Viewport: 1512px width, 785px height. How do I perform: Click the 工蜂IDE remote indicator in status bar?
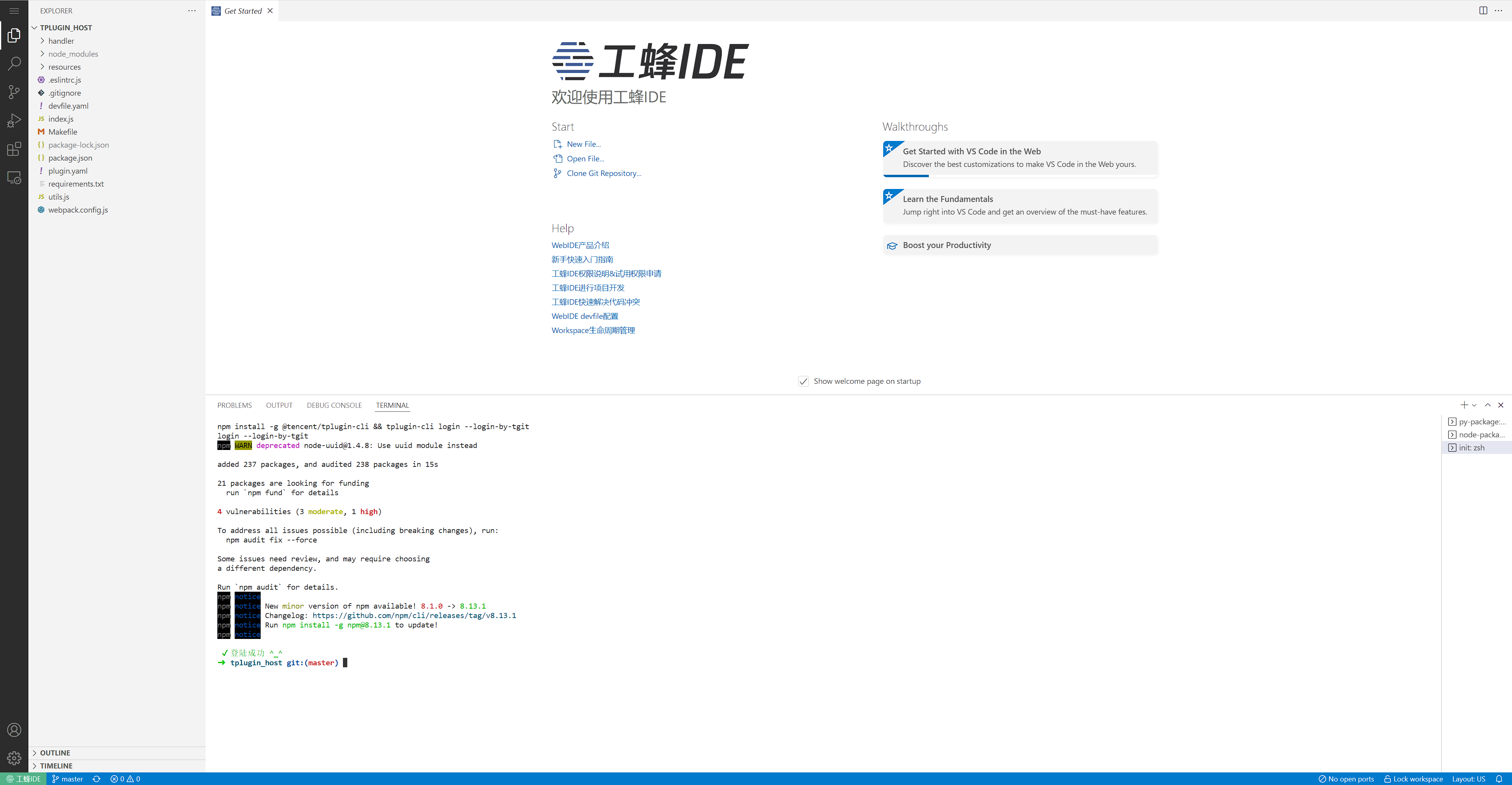[23, 779]
